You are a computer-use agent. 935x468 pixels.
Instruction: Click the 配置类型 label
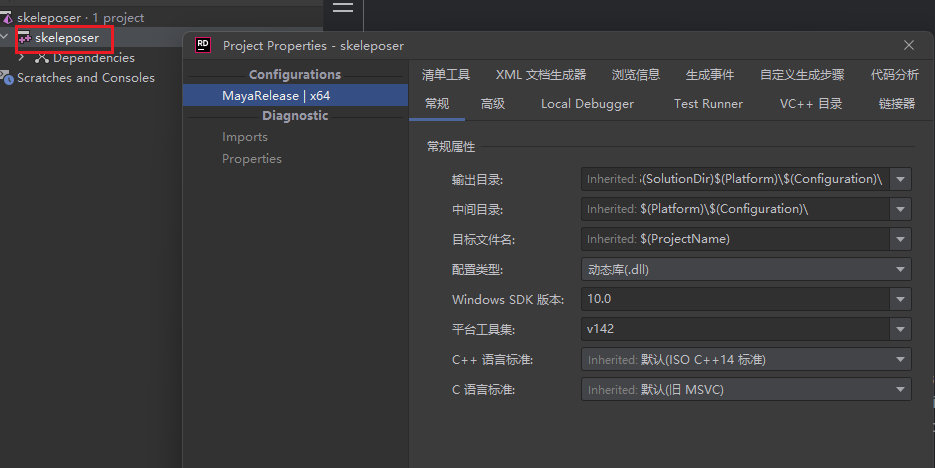pyautogui.click(x=477, y=269)
